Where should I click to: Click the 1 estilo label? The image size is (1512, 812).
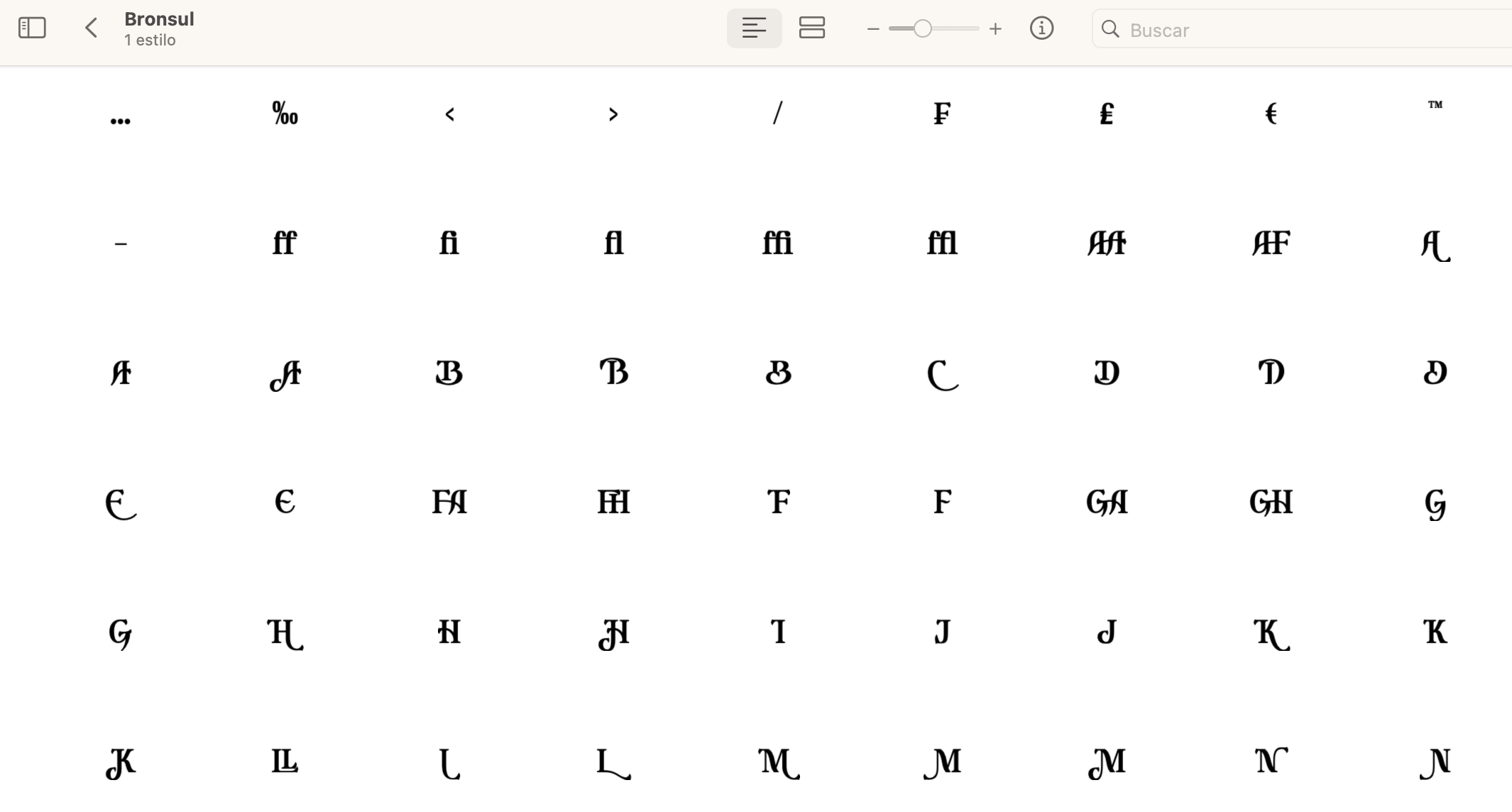[150, 40]
